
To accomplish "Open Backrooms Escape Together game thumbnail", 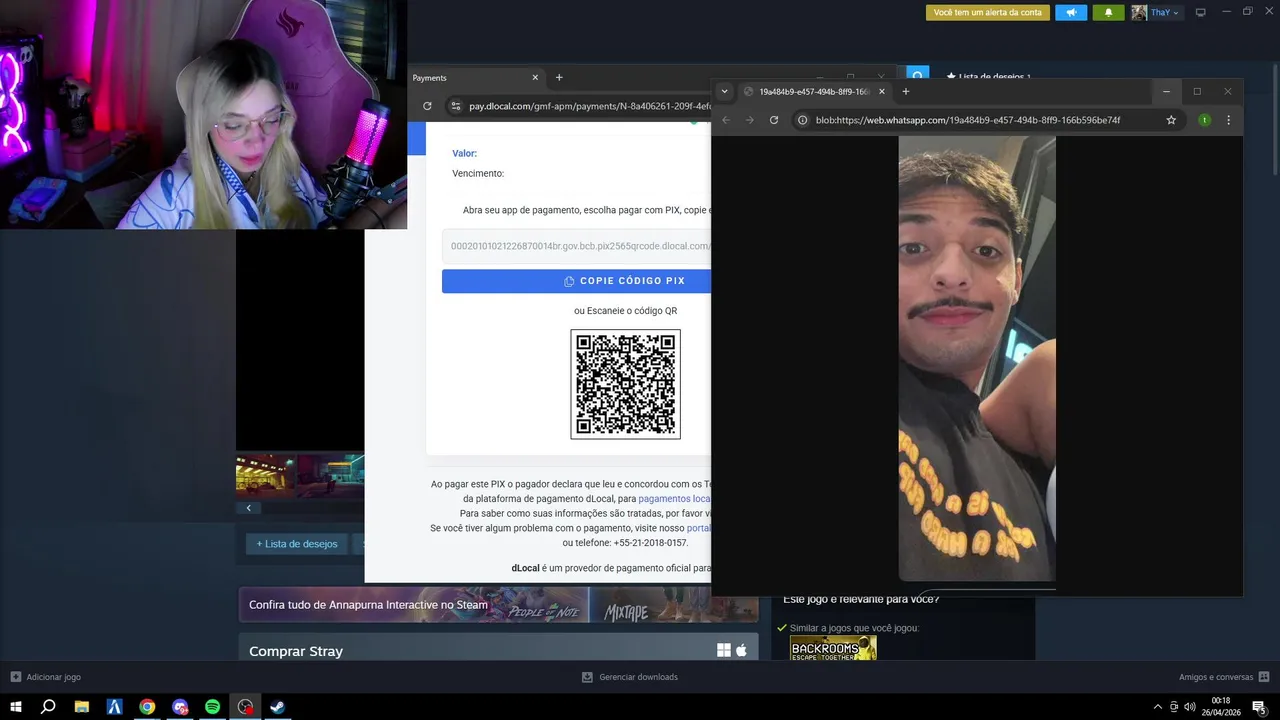I will pos(833,649).
